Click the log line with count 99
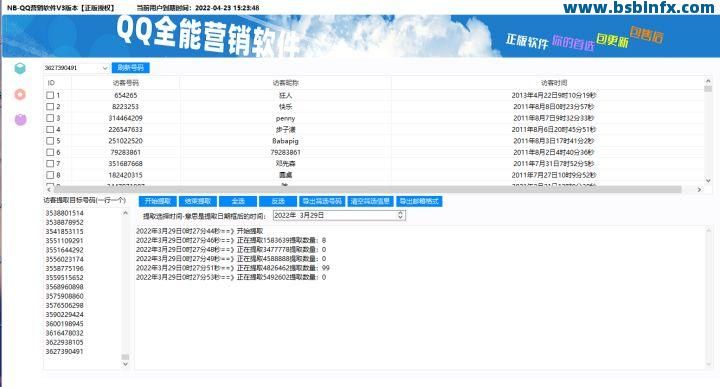This screenshot has width=720, height=387. click(233, 268)
